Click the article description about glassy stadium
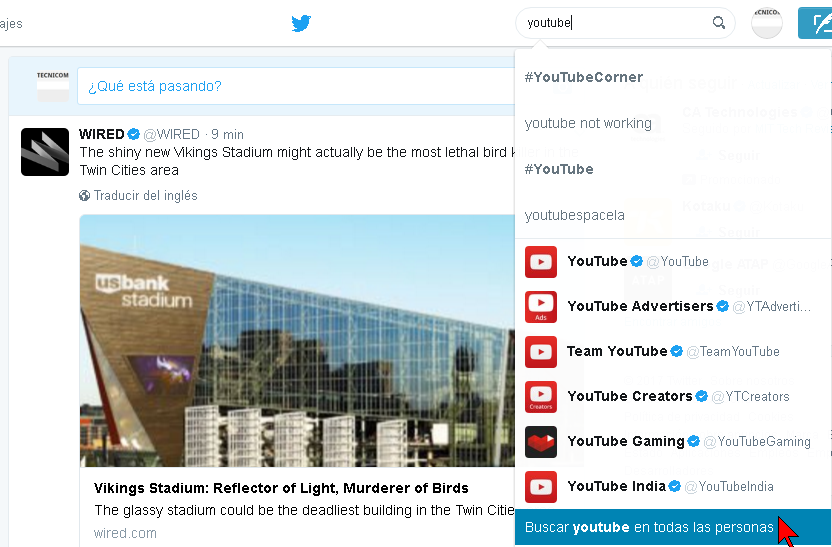 305,510
